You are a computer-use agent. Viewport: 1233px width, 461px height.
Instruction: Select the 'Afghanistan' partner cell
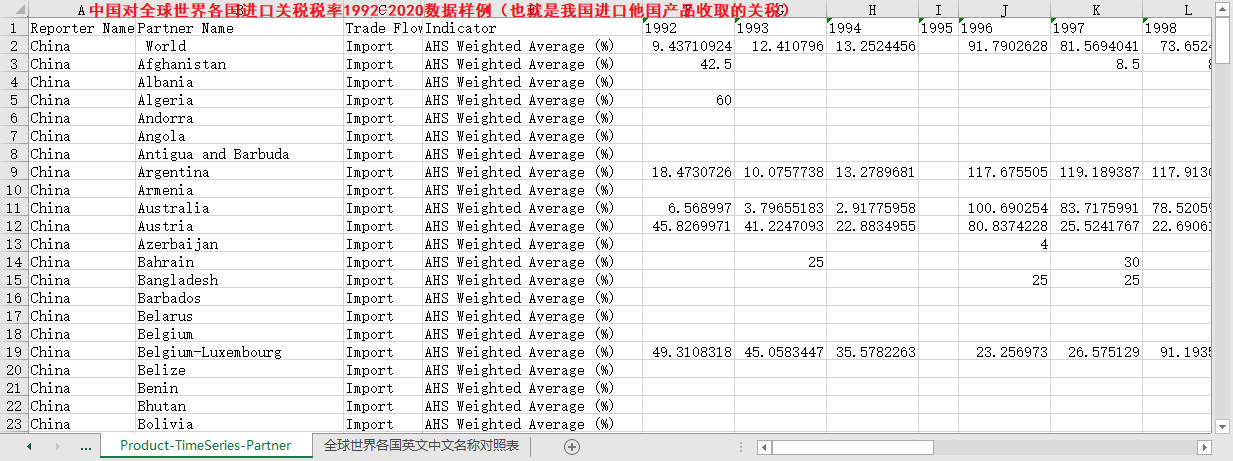coord(240,64)
